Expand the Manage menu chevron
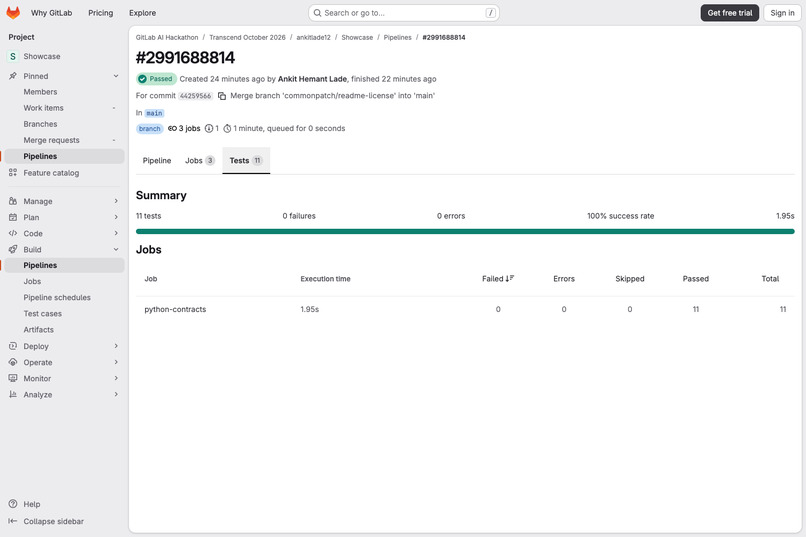The width and height of the screenshot is (806, 537). tap(116, 201)
